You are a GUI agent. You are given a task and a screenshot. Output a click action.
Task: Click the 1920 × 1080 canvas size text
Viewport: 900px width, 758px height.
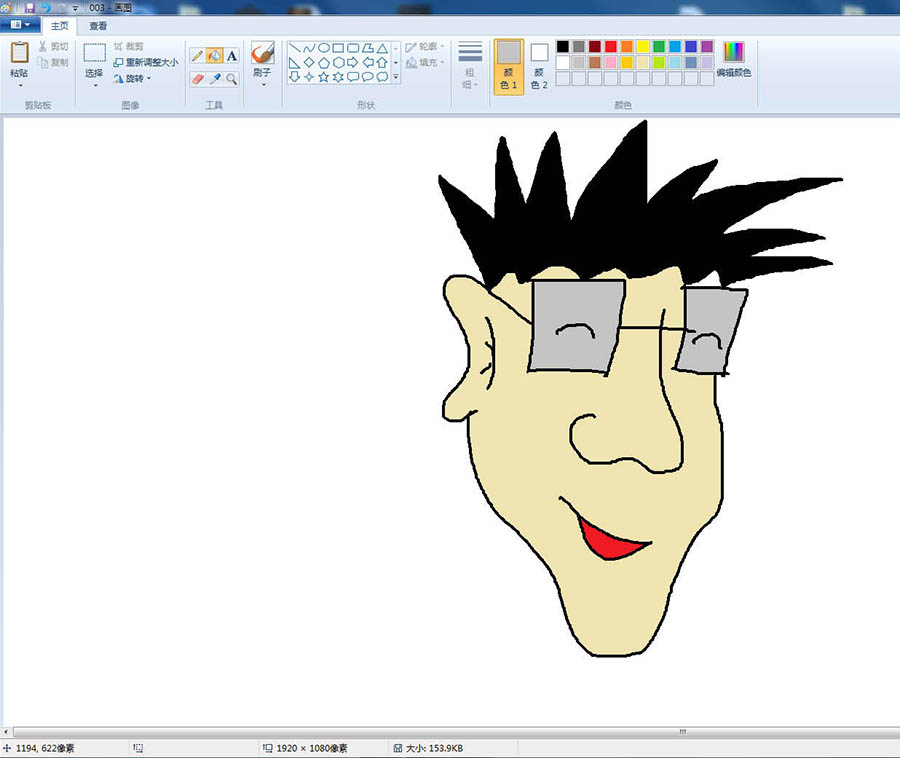coord(312,748)
